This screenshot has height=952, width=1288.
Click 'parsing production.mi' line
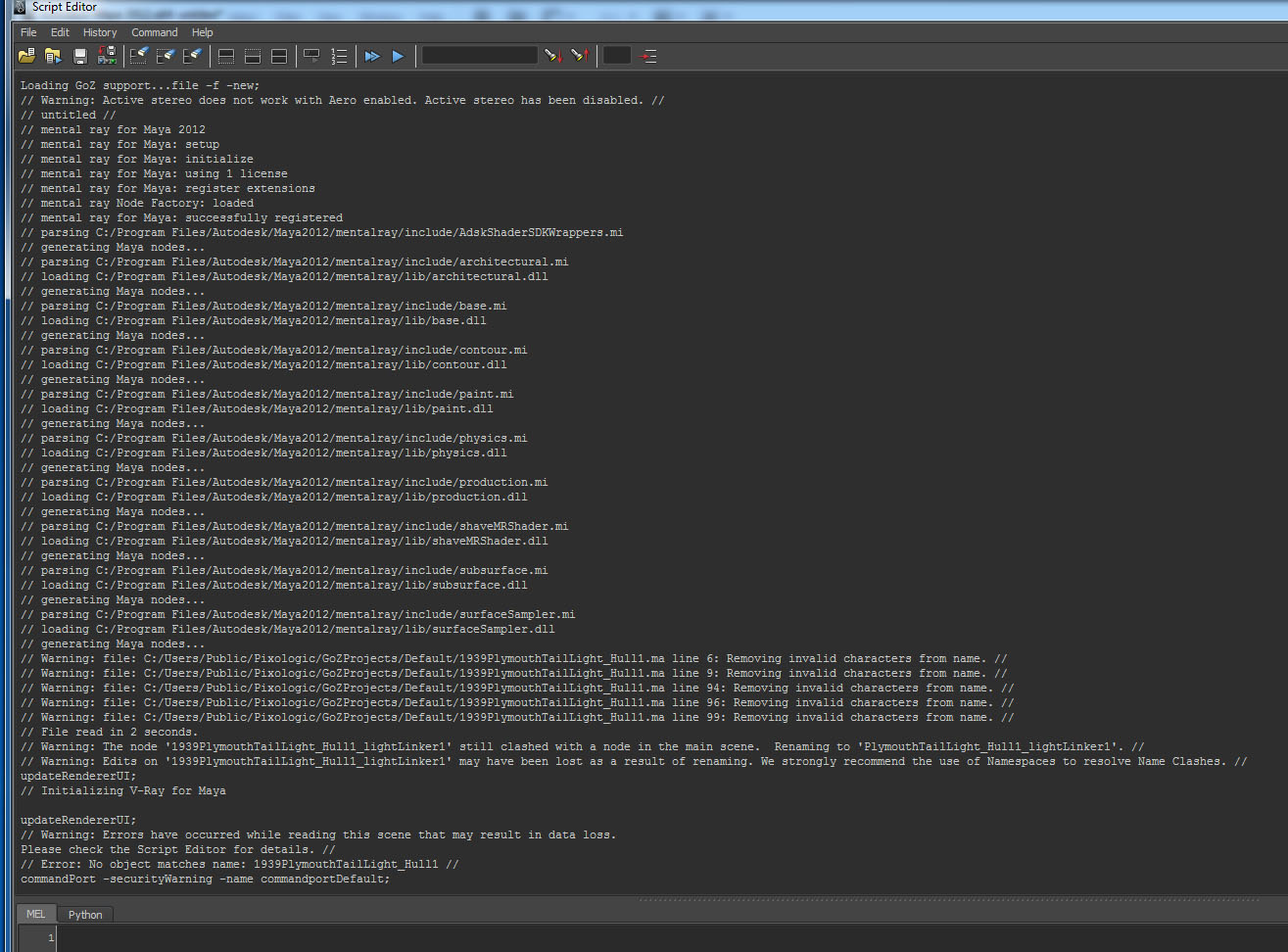pyautogui.click(x=284, y=483)
